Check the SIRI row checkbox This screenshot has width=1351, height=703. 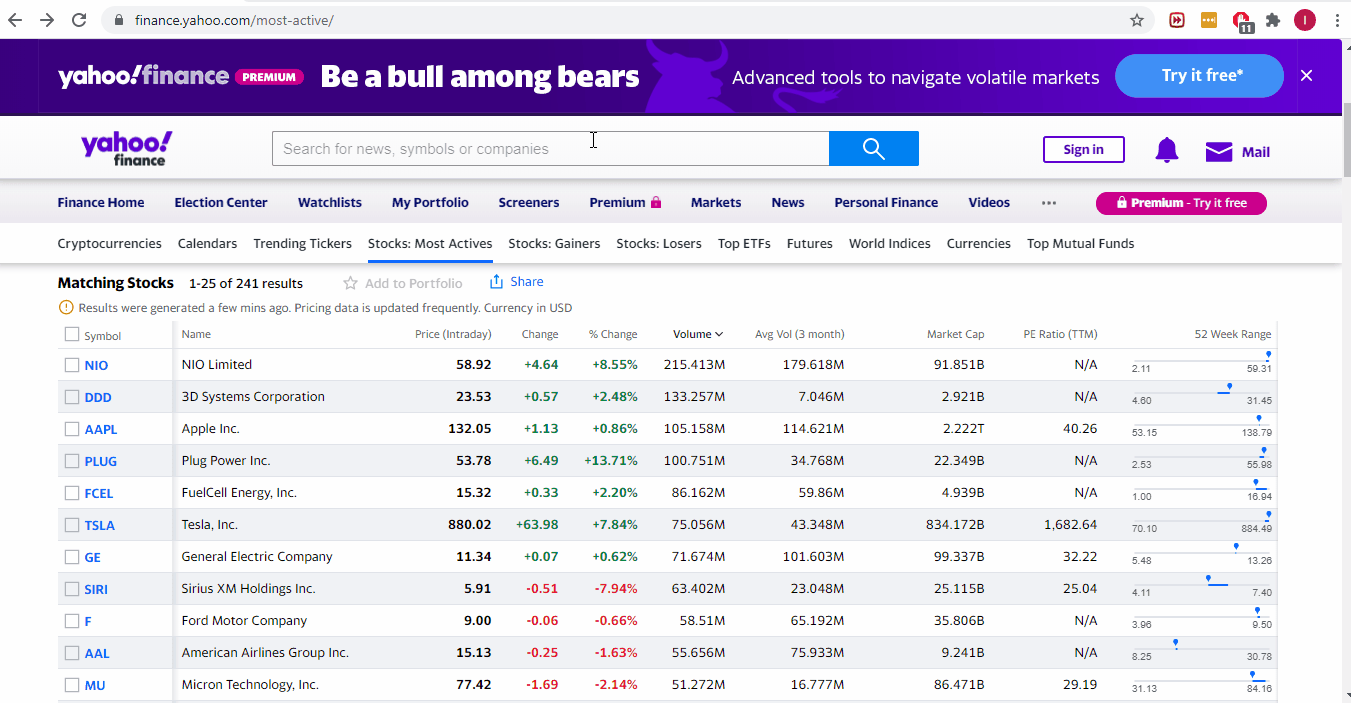(x=72, y=589)
